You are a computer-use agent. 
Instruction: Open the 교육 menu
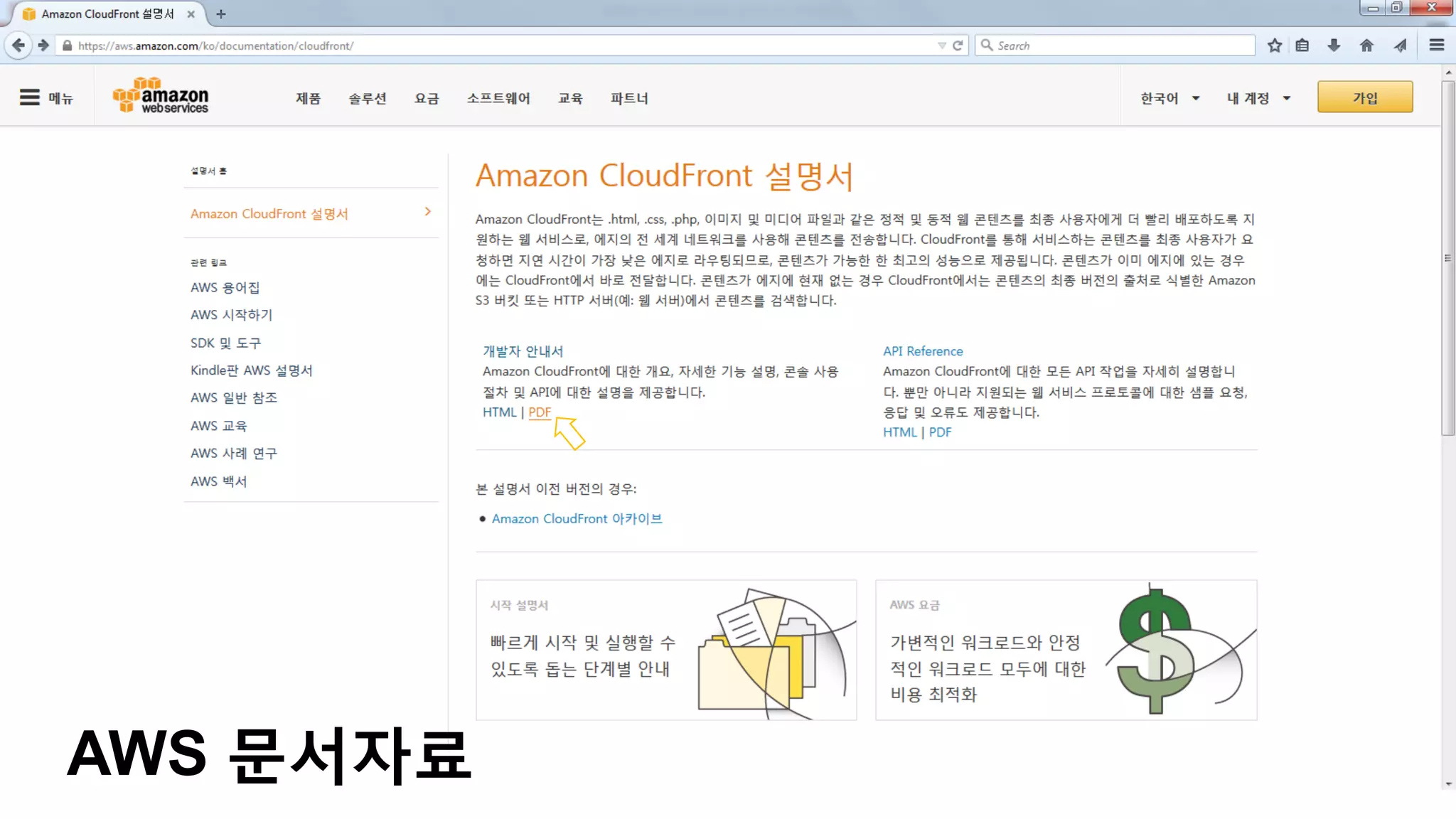click(571, 98)
